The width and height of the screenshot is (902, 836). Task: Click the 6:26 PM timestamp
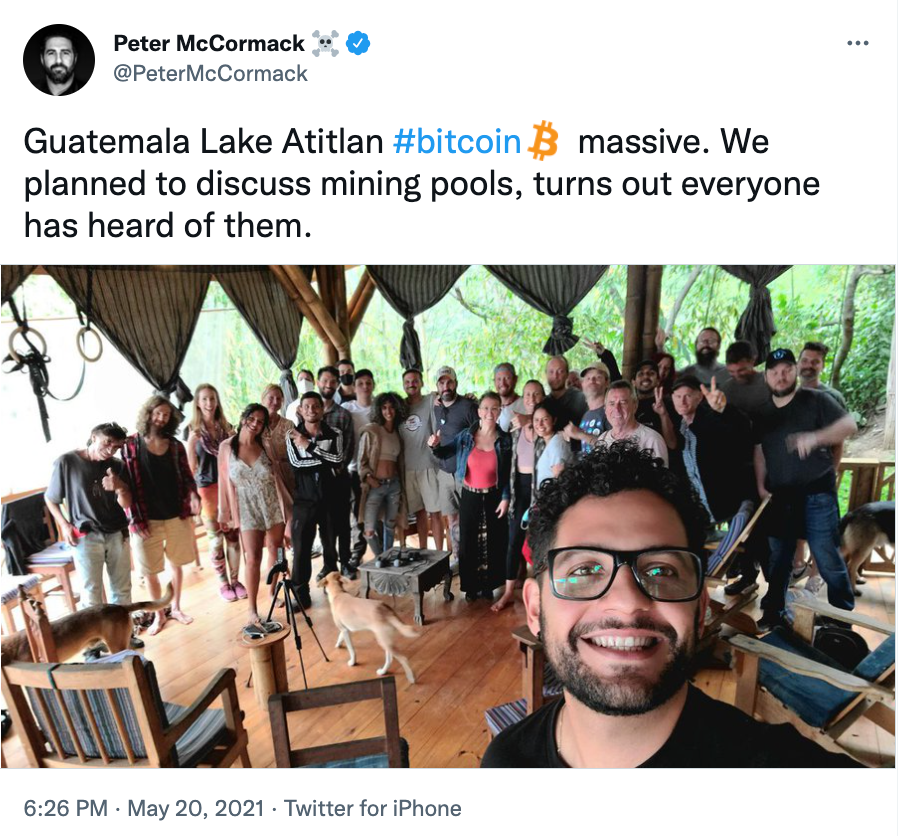point(66,808)
